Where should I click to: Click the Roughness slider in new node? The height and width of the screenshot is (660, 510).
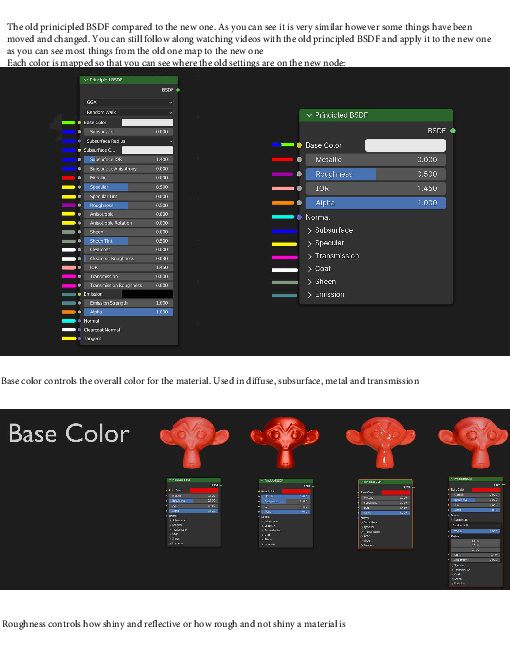pyautogui.click(x=375, y=174)
